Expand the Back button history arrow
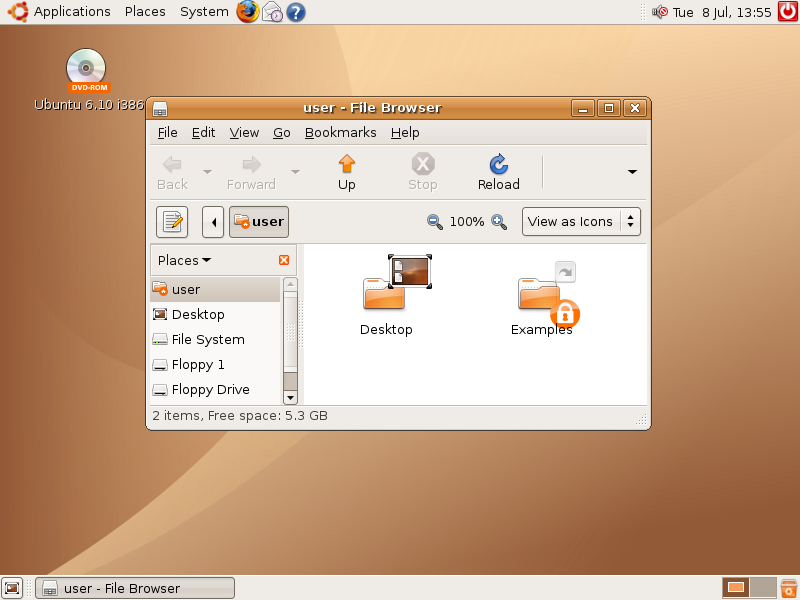This screenshot has height=600, width=800. [205, 170]
